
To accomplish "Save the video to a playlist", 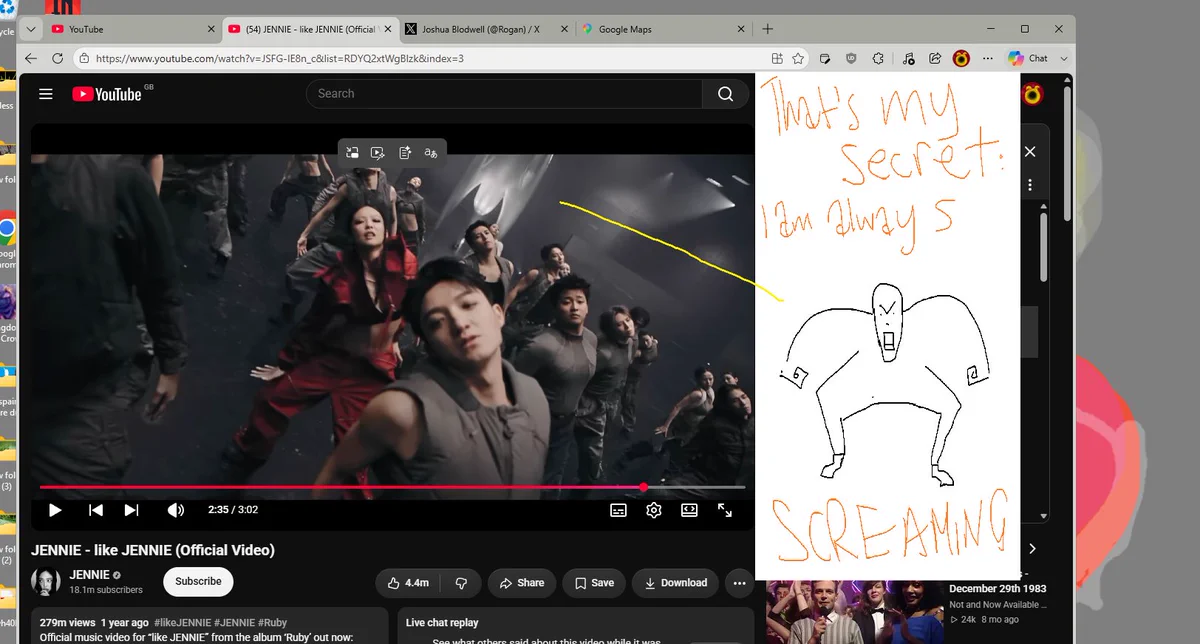I will point(594,583).
